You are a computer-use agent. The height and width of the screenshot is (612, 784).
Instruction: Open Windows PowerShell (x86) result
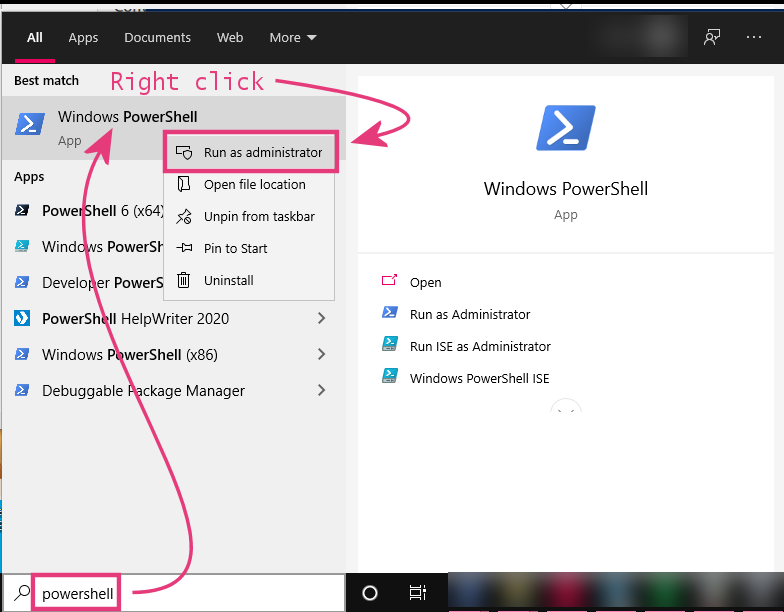(x=130, y=354)
